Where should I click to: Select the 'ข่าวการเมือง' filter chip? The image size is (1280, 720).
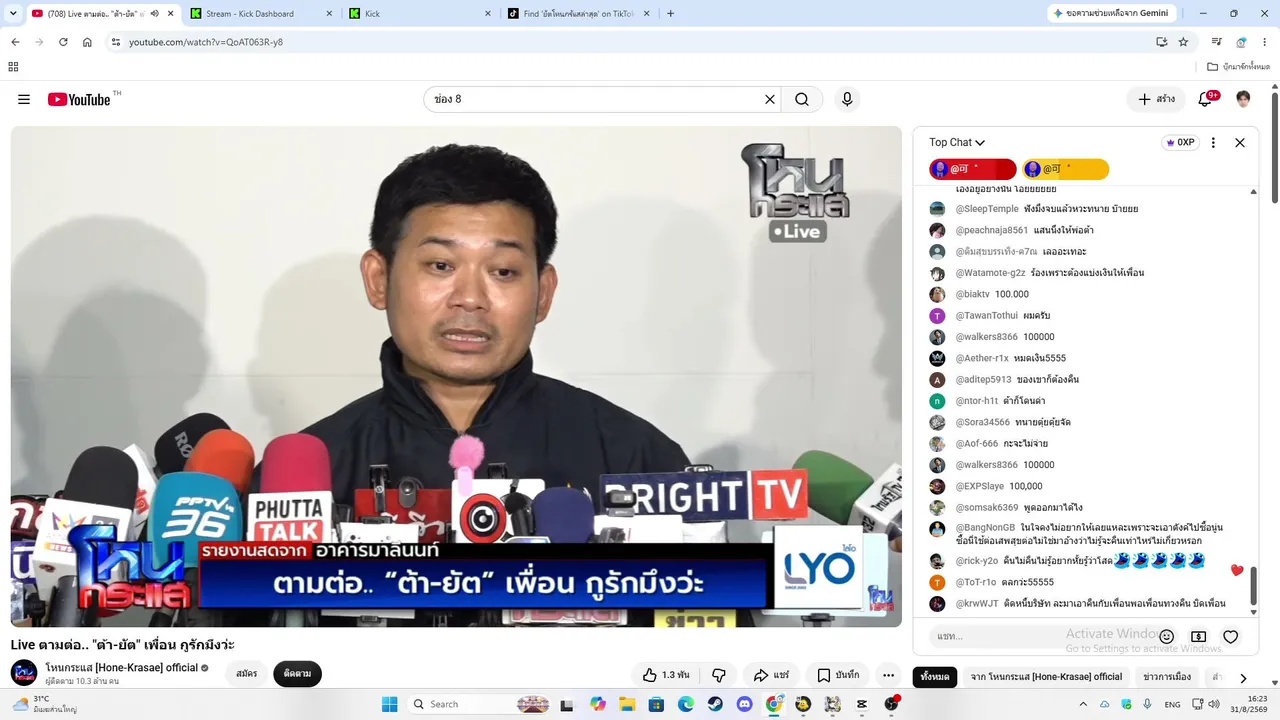1167,677
